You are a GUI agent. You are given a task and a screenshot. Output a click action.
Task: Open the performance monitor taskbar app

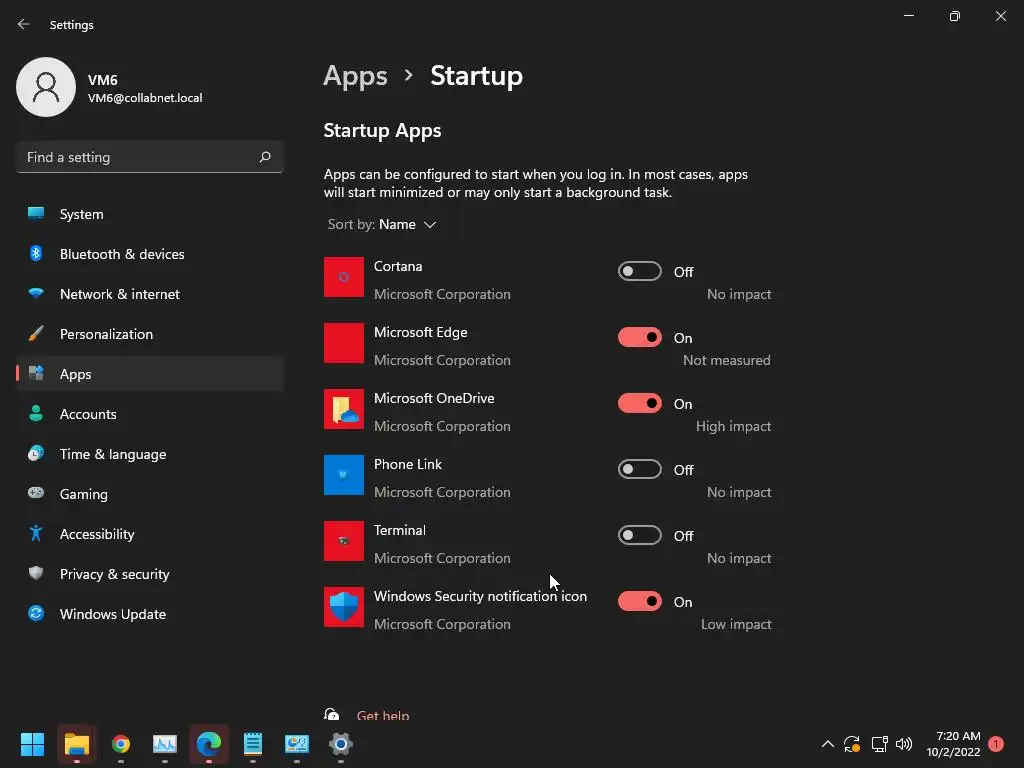click(165, 744)
